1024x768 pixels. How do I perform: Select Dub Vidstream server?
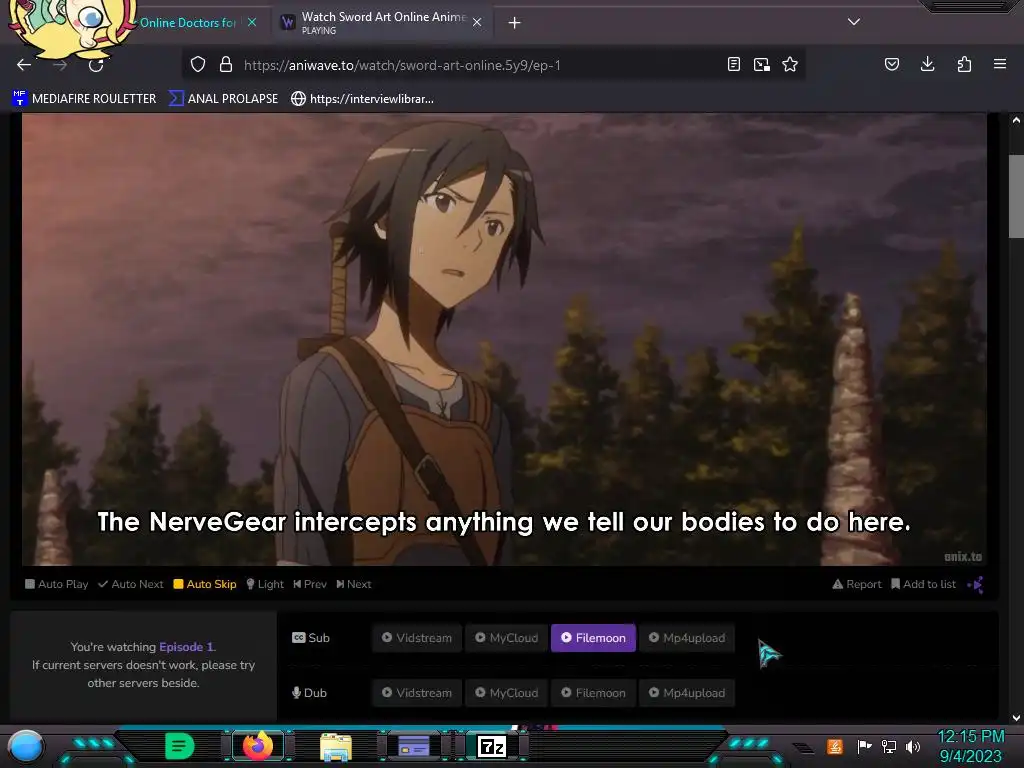[x=417, y=693]
